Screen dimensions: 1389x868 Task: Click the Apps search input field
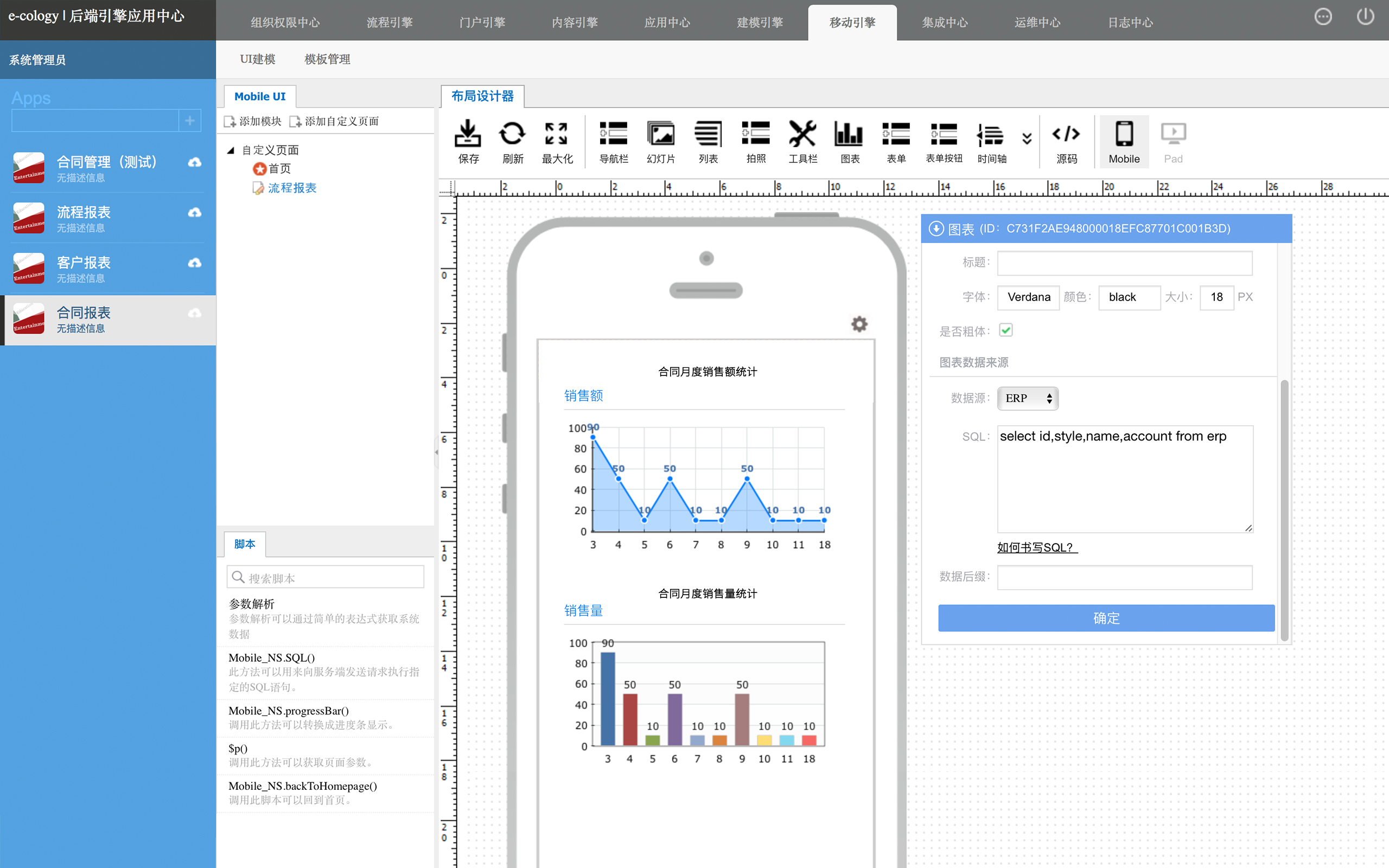click(95, 120)
